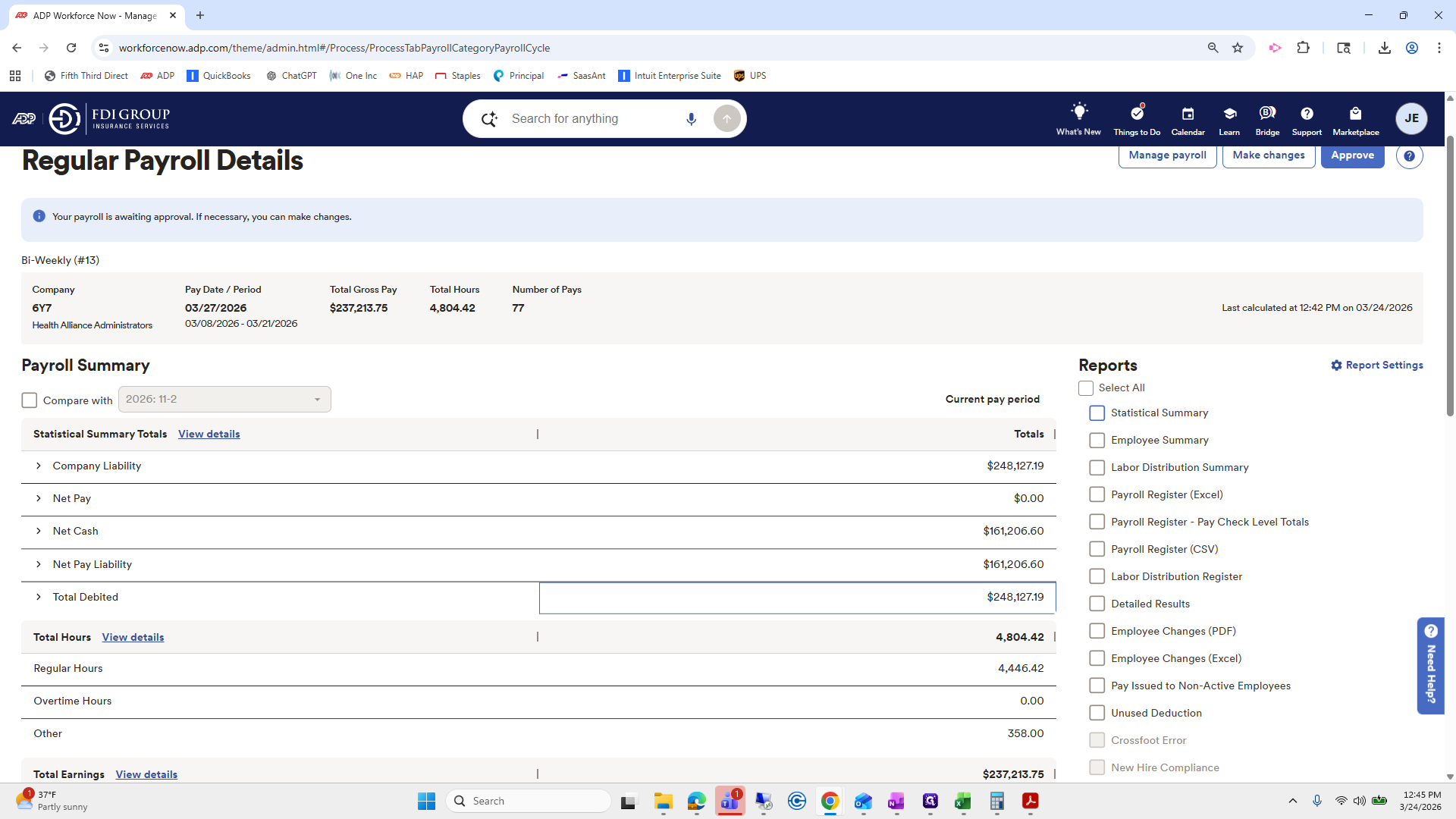Click the QuickBooks bookmark in bookmarks bar
The image size is (1456, 819).
pyautogui.click(x=218, y=76)
